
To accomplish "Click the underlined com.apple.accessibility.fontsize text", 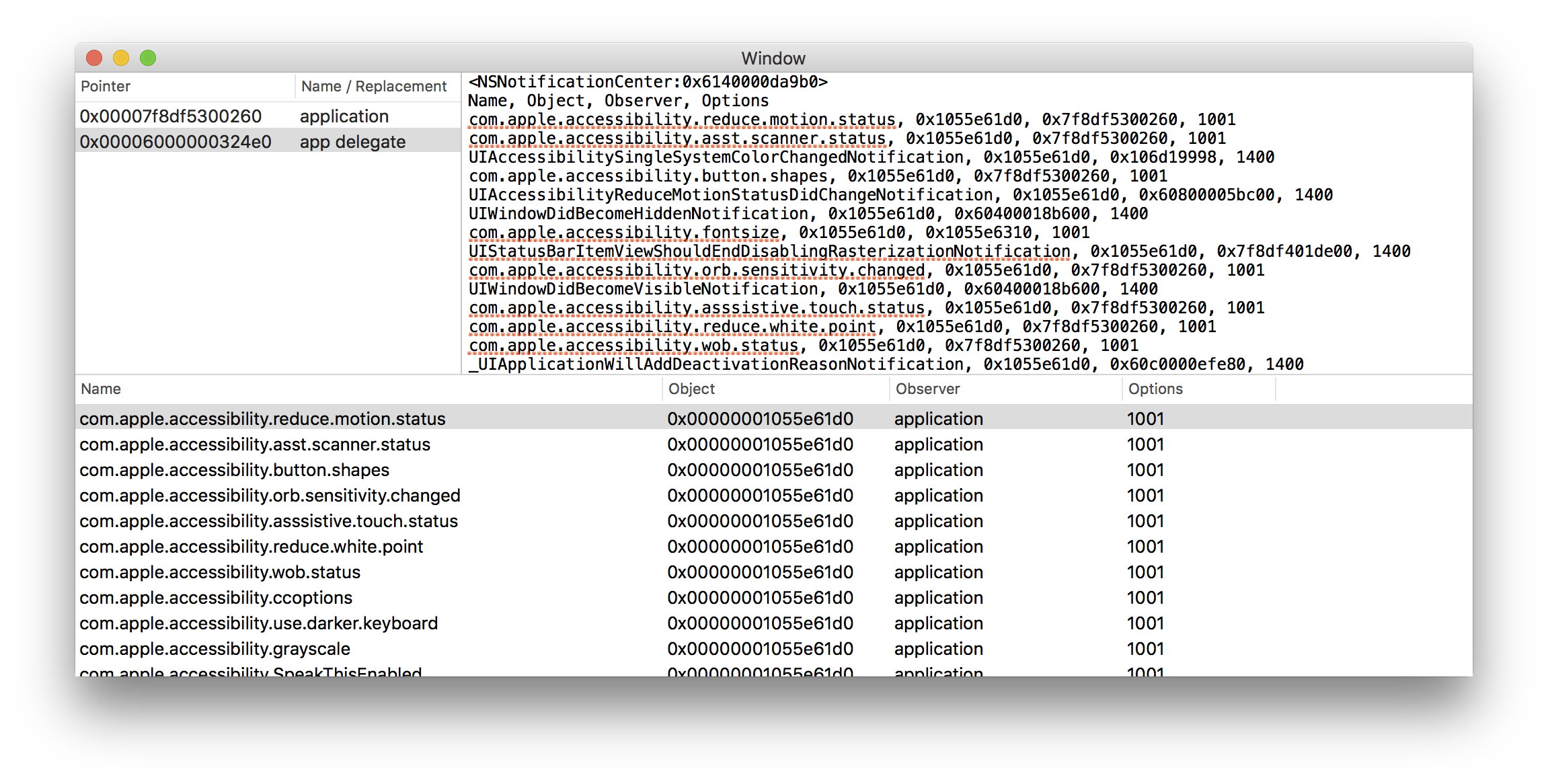I will (x=623, y=231).
